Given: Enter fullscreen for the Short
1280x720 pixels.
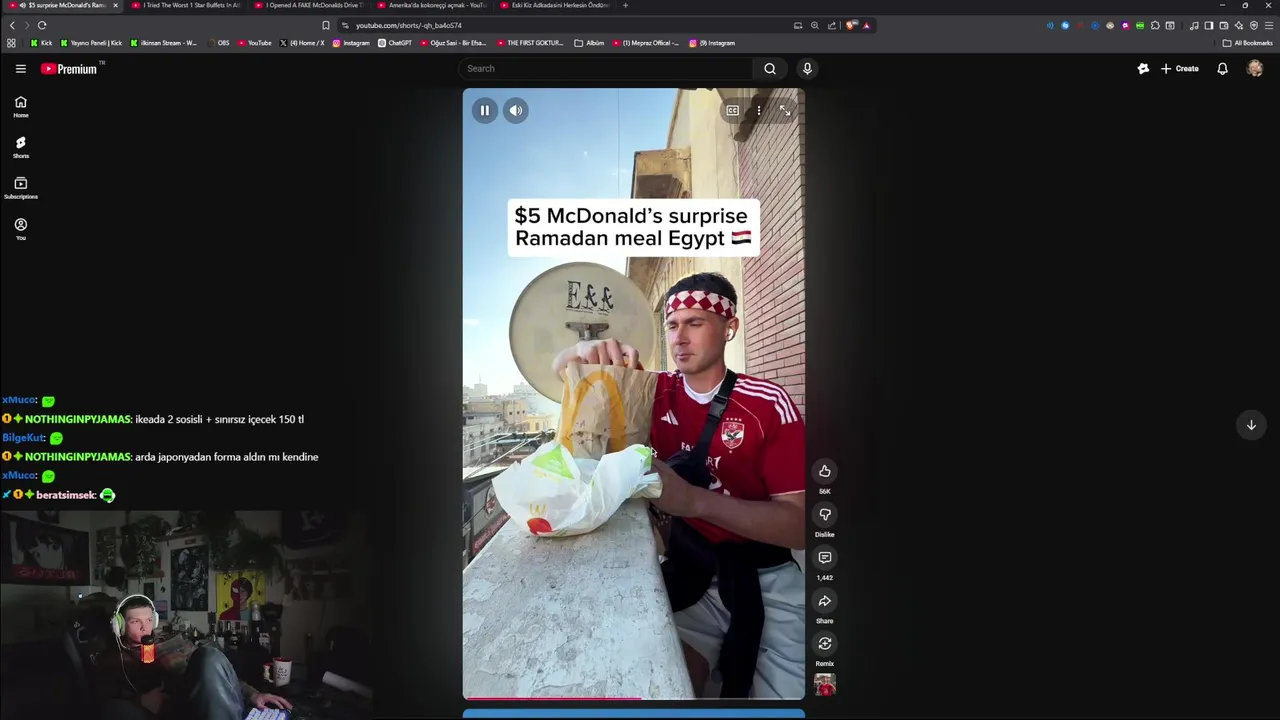Looking at the screenshot, I should point(785,110).
